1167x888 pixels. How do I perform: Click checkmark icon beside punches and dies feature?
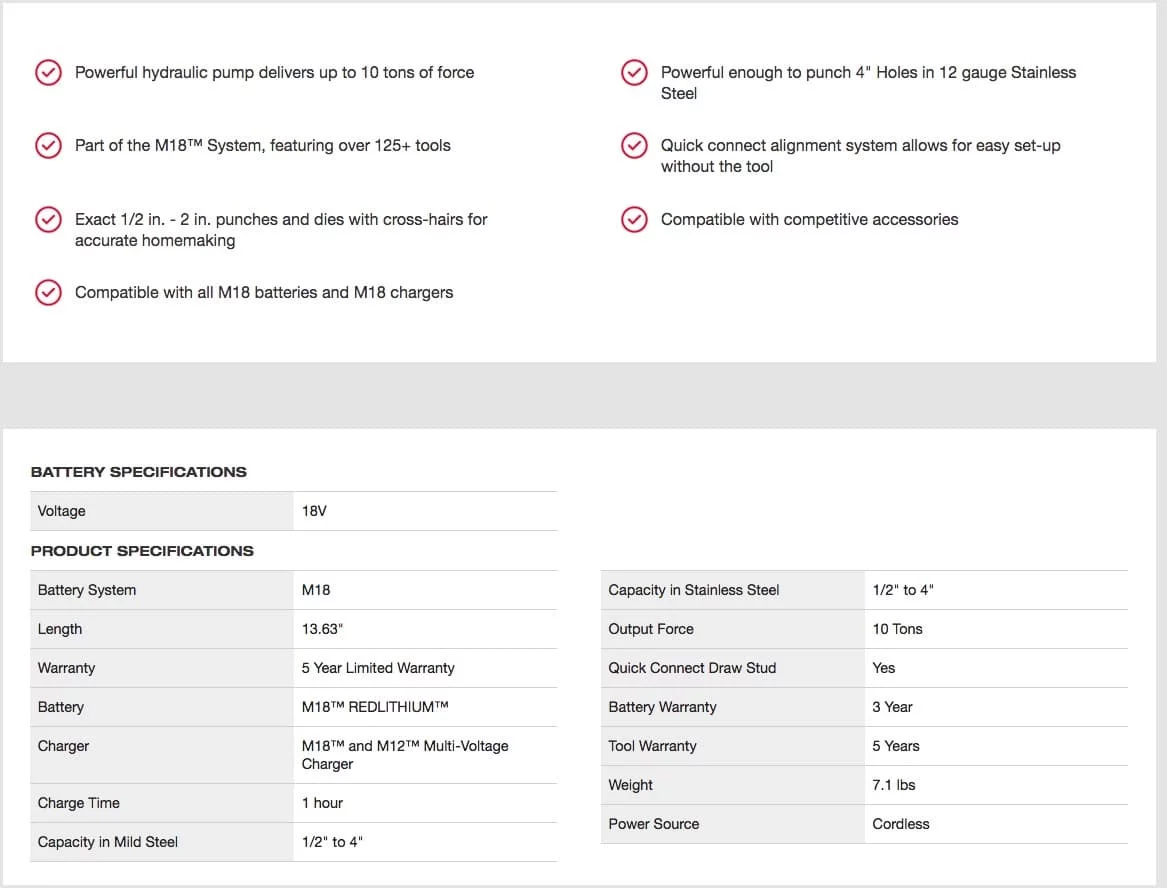[x=48, y=219]
